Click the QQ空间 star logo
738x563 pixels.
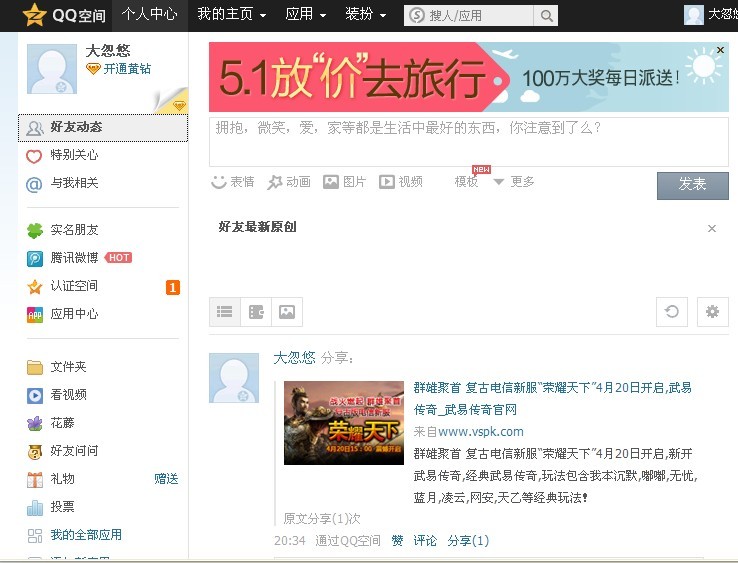point(34,15)
